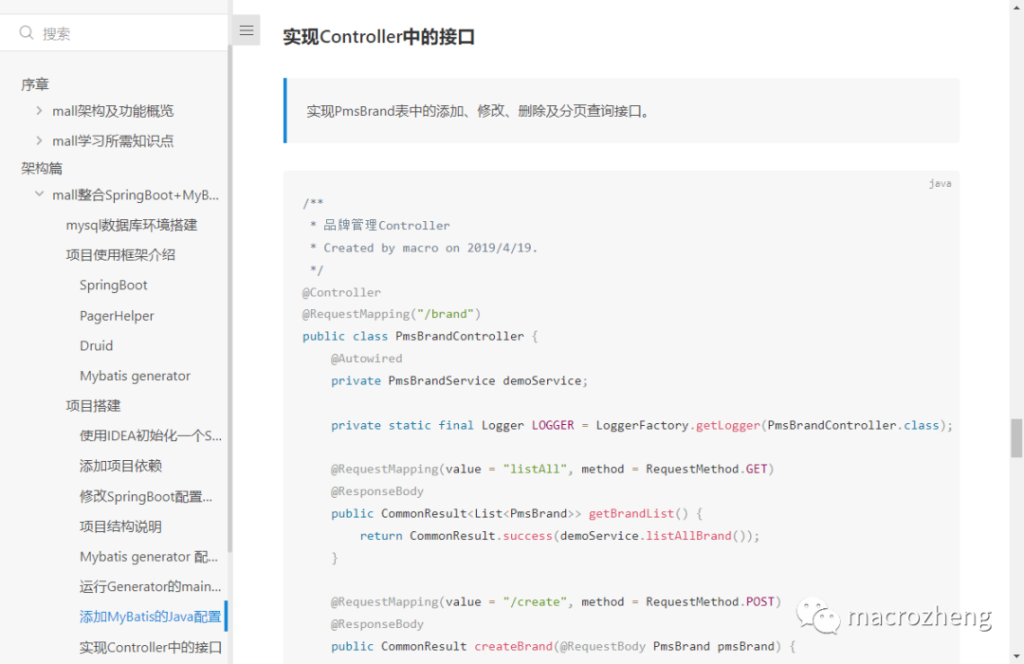1024x664 pixels.
Task: Select Mybatis generator sidebar item
Action: pyautogui.click(x=135, y=376)
